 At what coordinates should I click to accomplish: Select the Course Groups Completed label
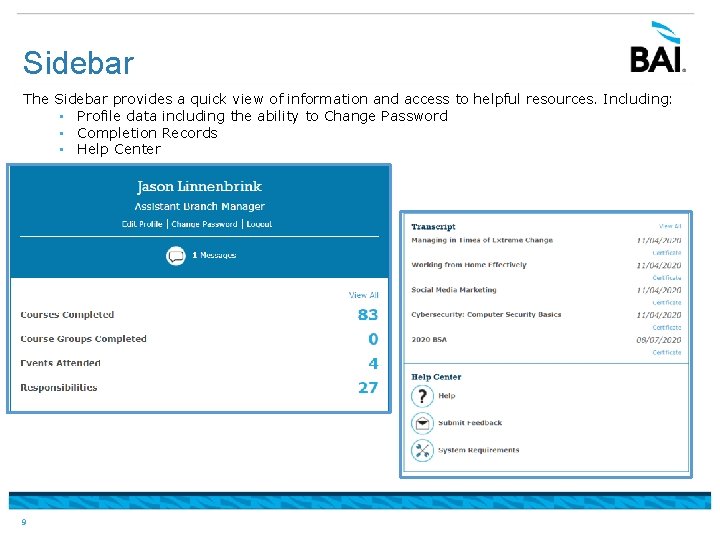(83, 339)
